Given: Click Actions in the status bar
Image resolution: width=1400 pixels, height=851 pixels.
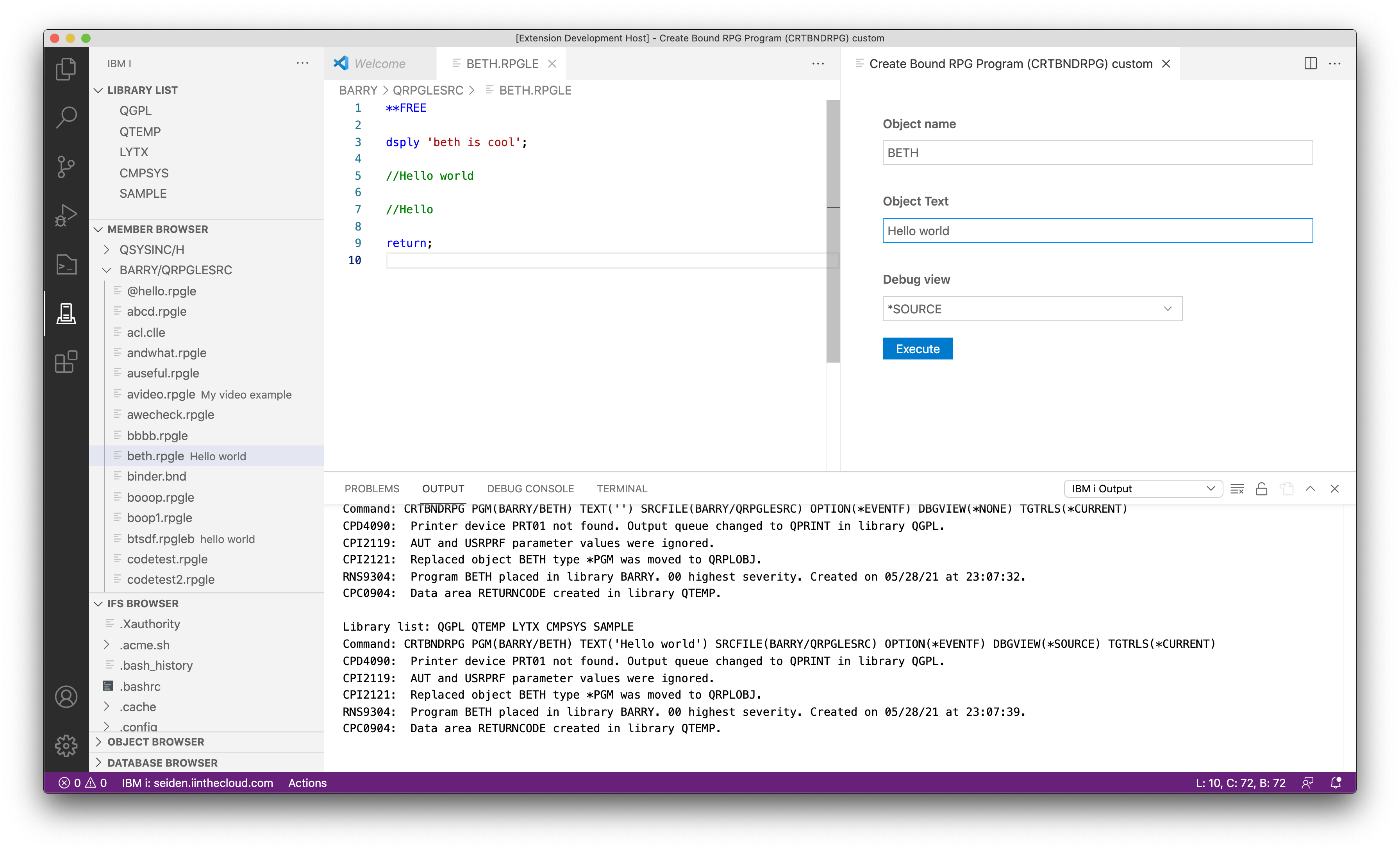Looking at the screenshot, I should click(307, 783).
